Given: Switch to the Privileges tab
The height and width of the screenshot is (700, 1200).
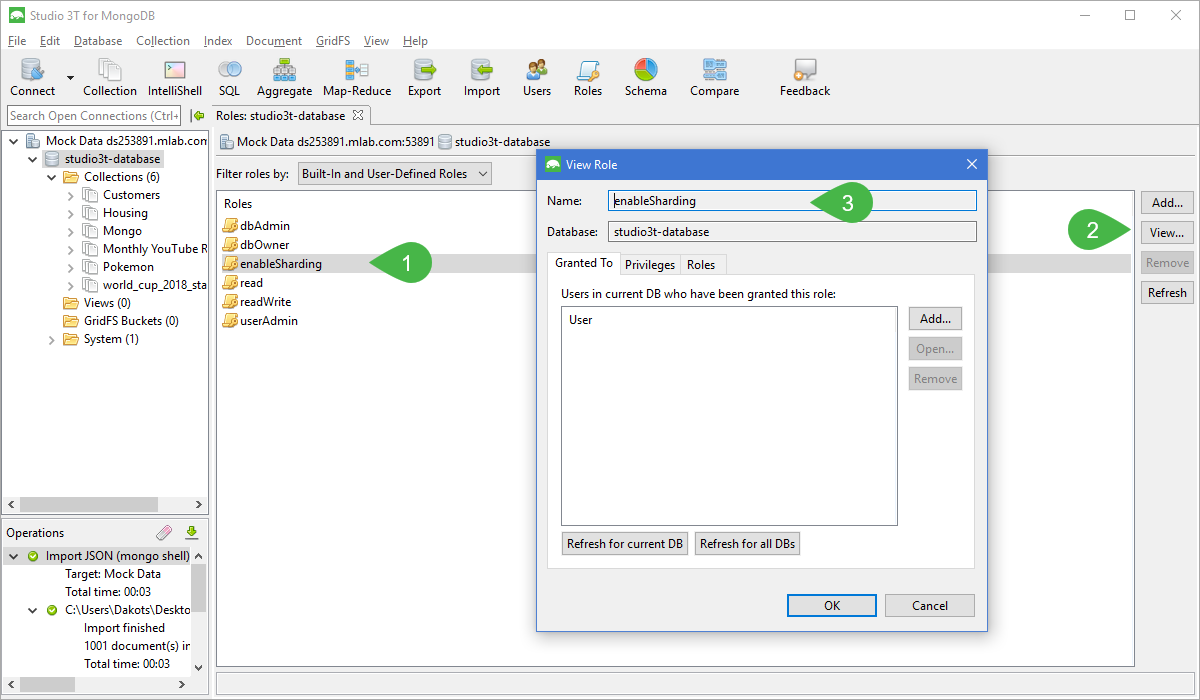Looking at the screenshot, I should tap(650, 264).
